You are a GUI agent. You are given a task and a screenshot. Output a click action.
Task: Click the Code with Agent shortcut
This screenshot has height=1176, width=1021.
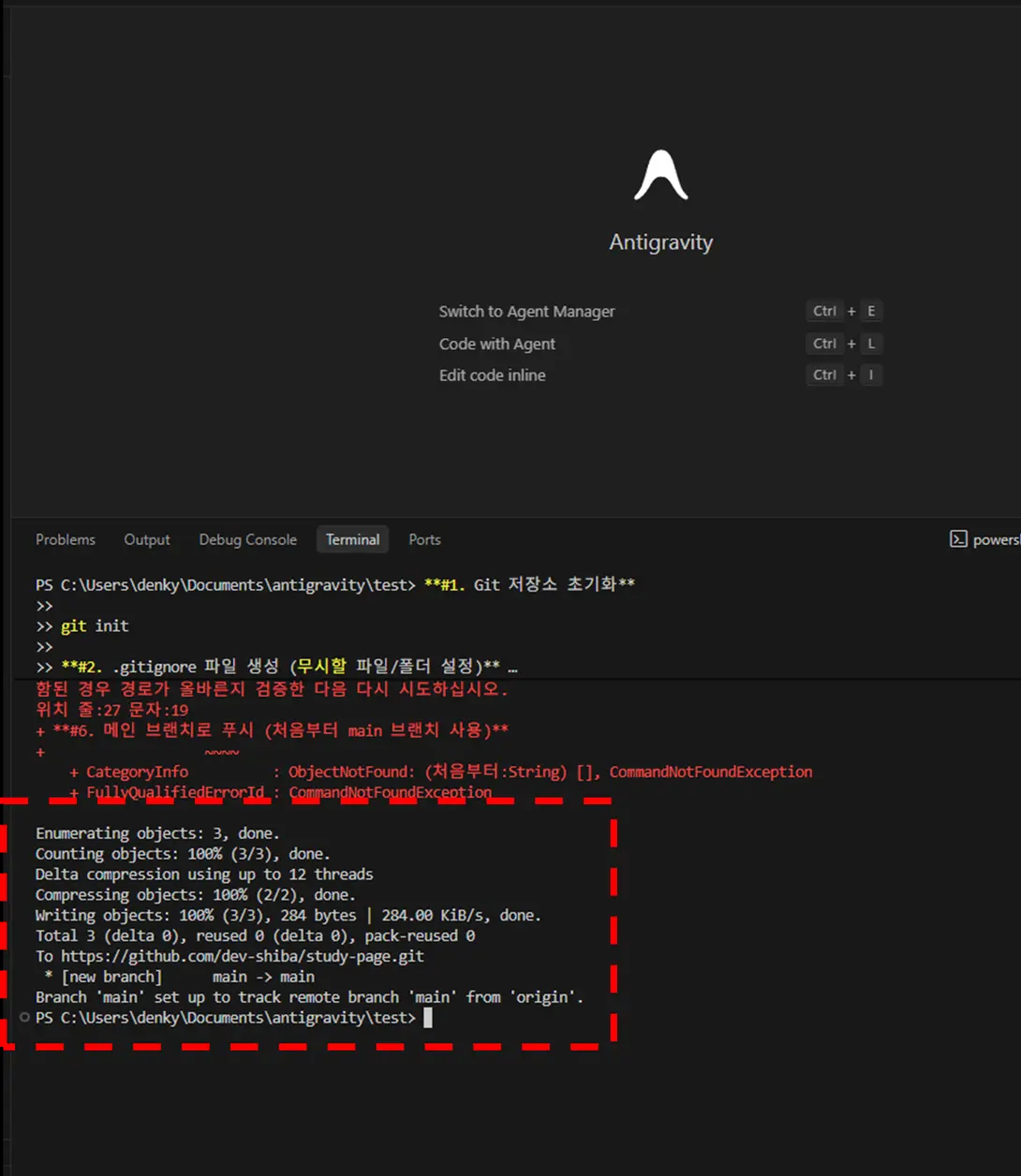click(x=496, y=344)
